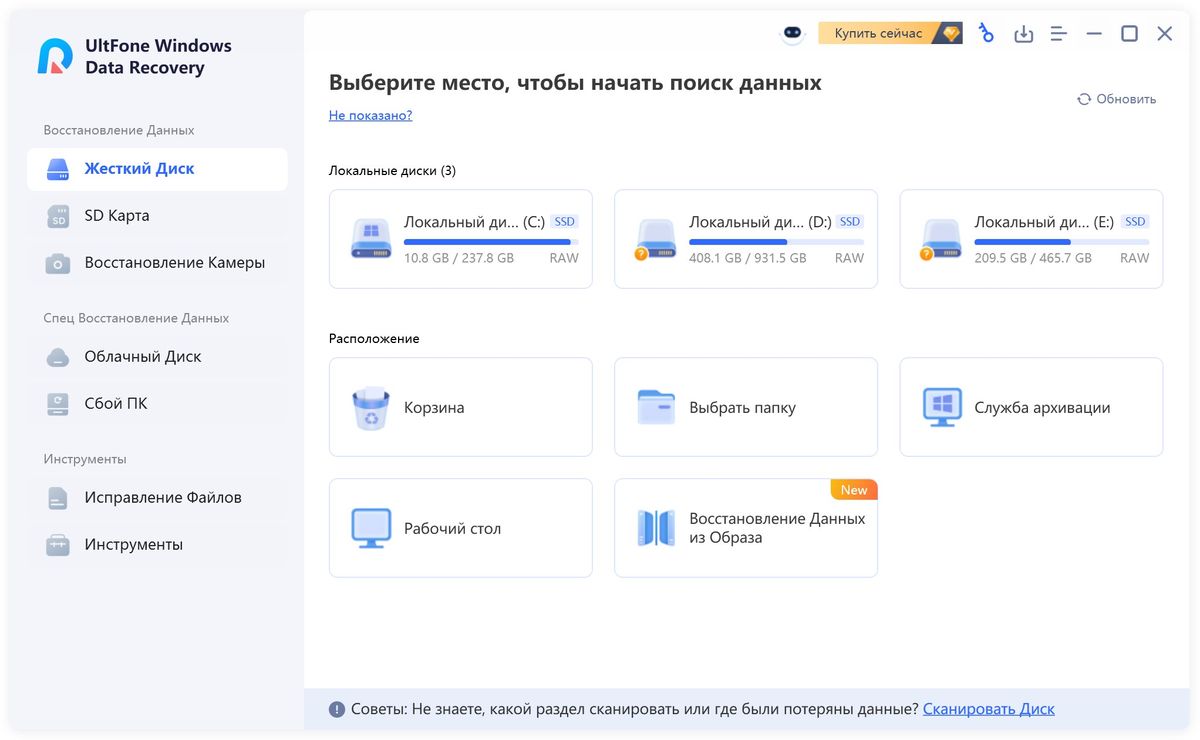The image size is (1200, 740).
Task: Follow the Сканировать Диск link
Action: click(988, 709)
